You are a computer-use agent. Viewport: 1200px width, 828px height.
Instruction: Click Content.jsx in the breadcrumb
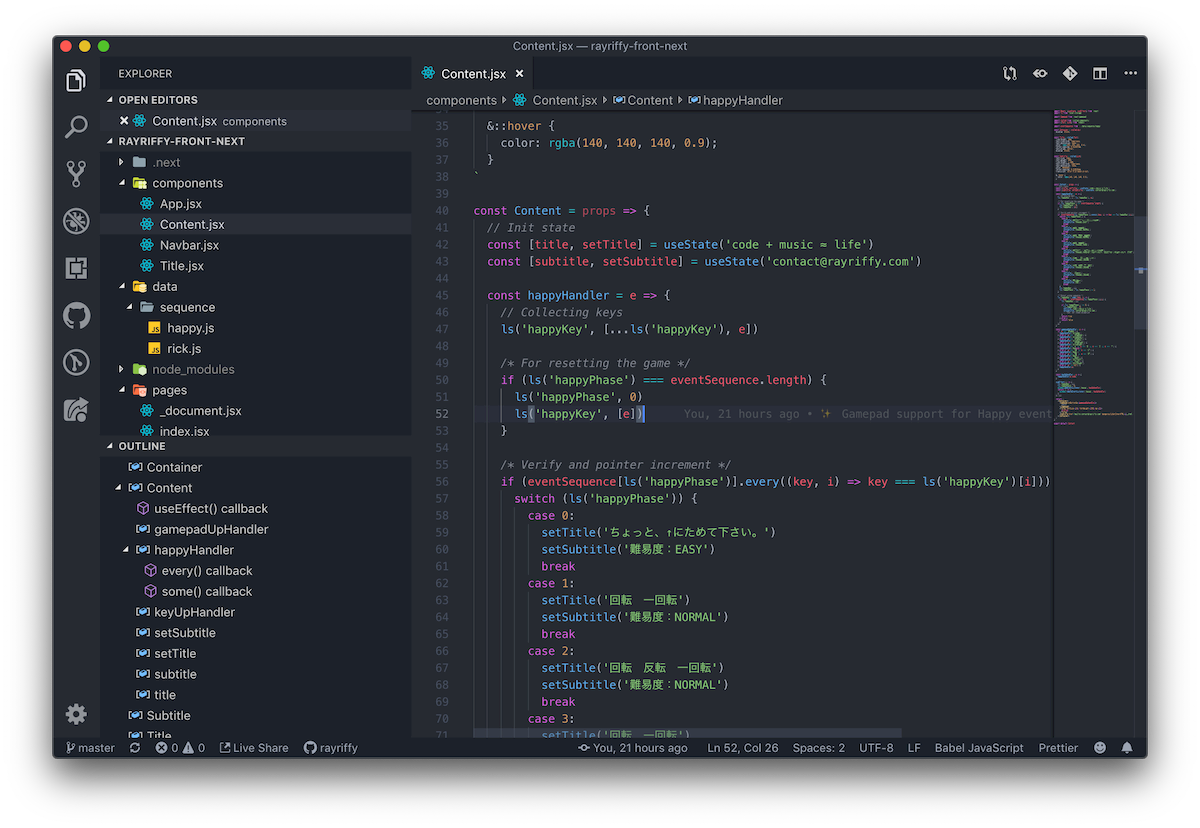pyautogui.click(x=564, y=100)
